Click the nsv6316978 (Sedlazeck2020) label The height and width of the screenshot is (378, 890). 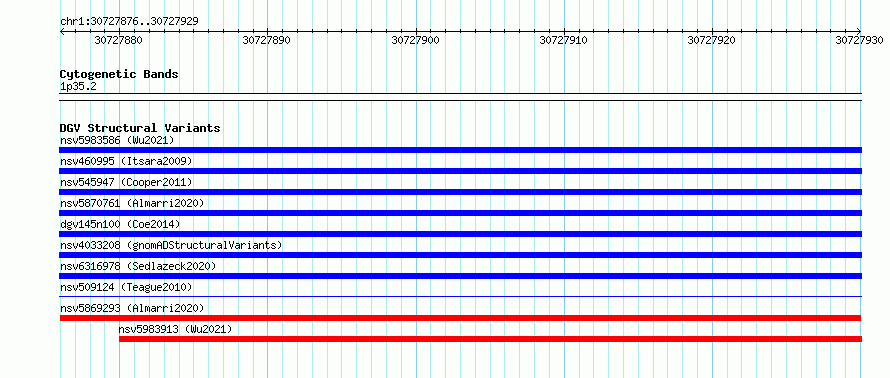[x=138, y=266]
